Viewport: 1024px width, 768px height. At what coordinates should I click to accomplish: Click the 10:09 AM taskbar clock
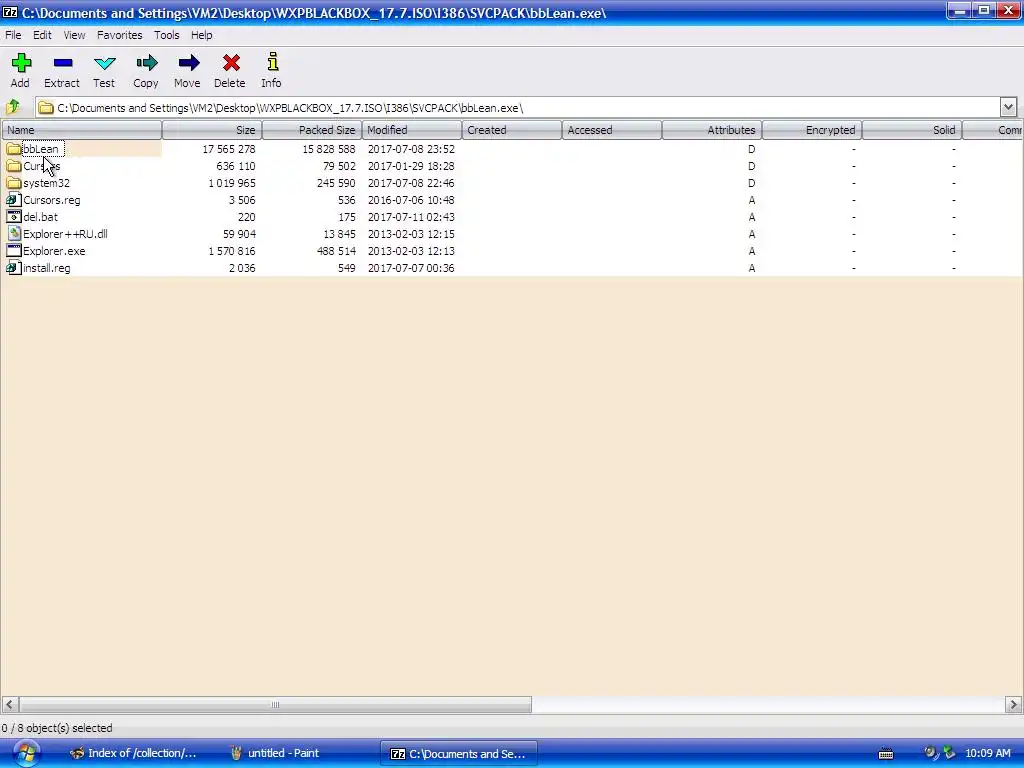(987, 754)
